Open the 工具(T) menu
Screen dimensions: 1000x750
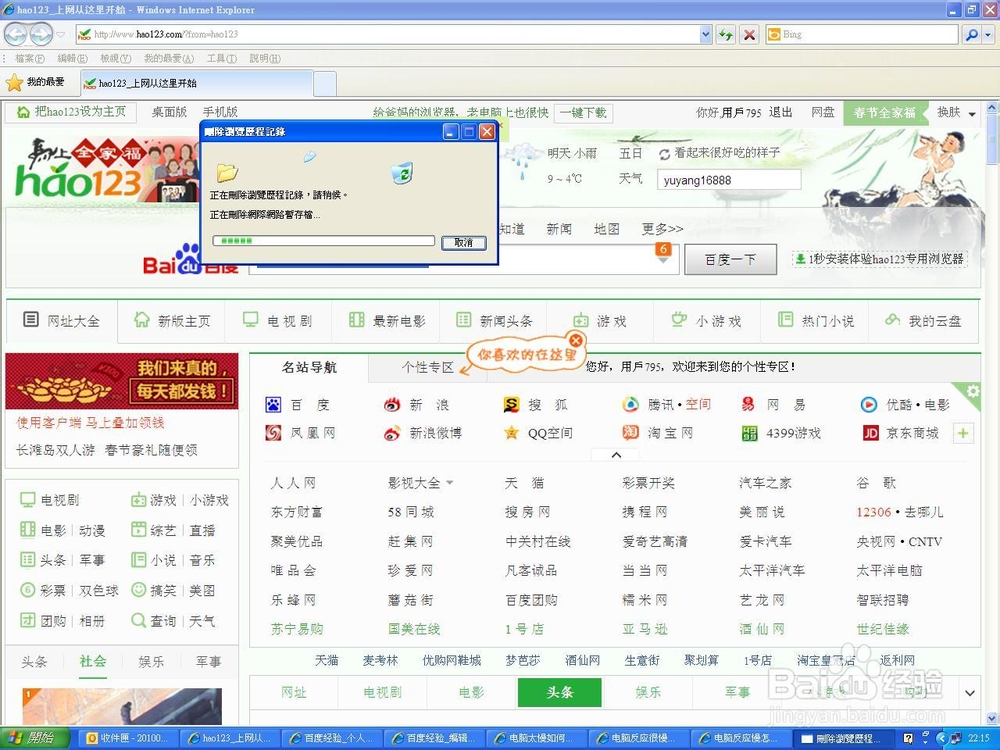point(221,59)
